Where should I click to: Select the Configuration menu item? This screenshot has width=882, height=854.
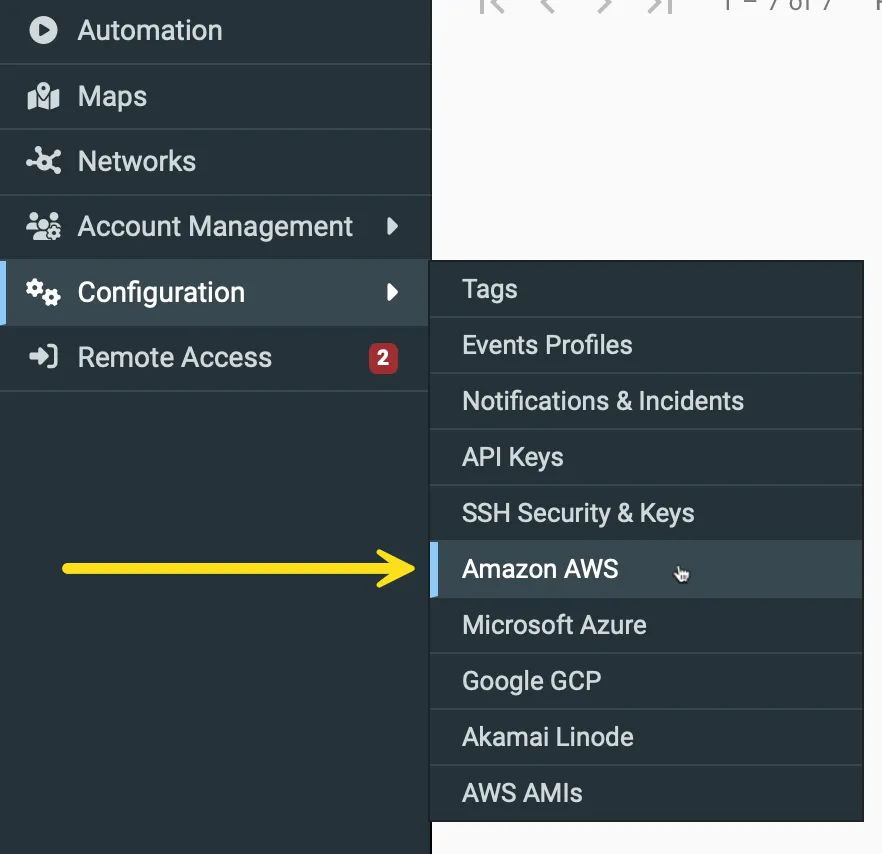tap(215, 292)
